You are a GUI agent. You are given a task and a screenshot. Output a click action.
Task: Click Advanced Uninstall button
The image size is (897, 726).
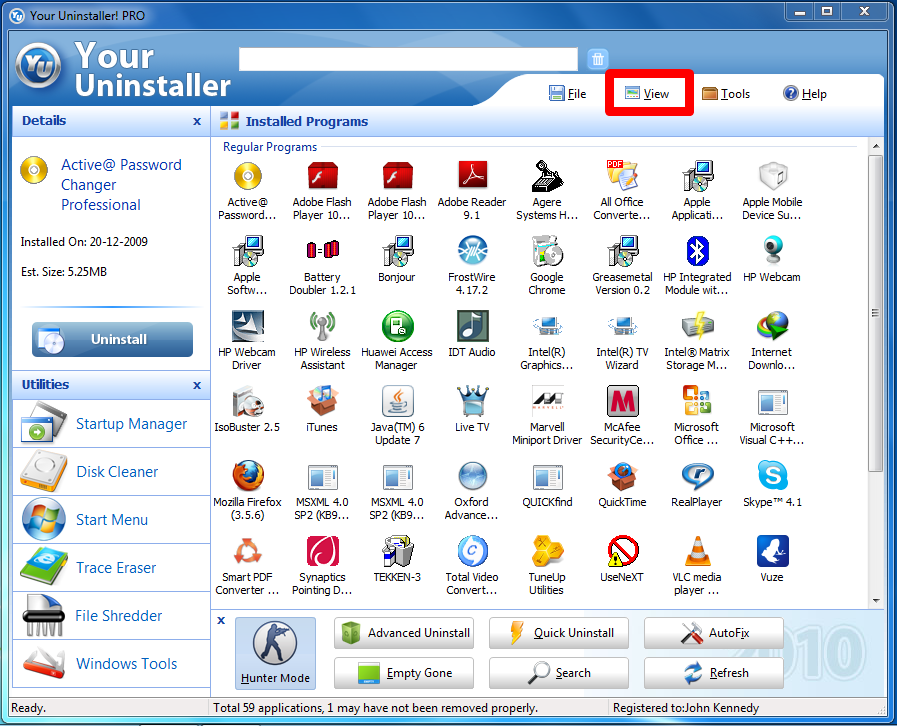coord(404,633)
